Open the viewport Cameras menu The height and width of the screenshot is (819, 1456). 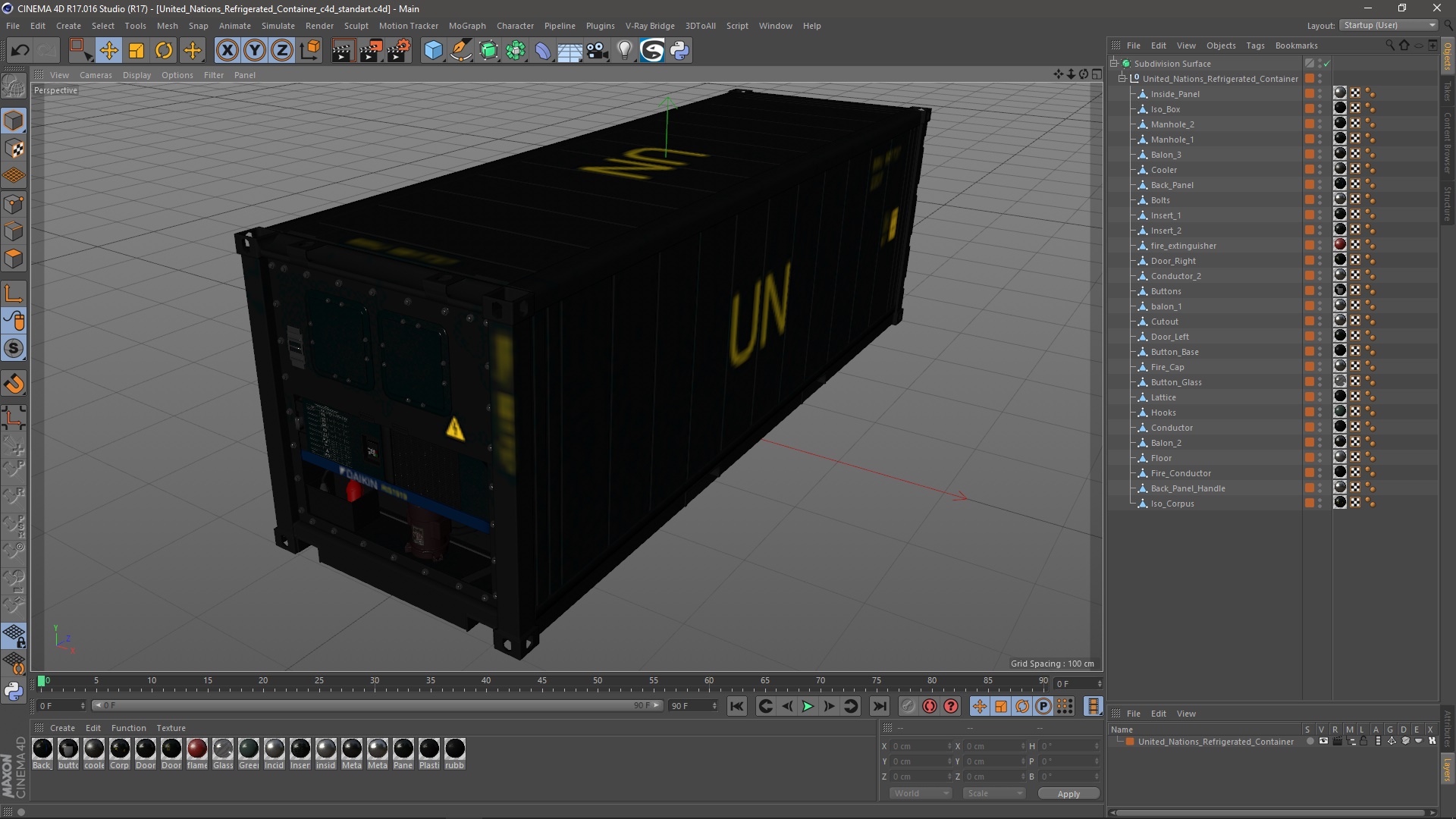96,75
